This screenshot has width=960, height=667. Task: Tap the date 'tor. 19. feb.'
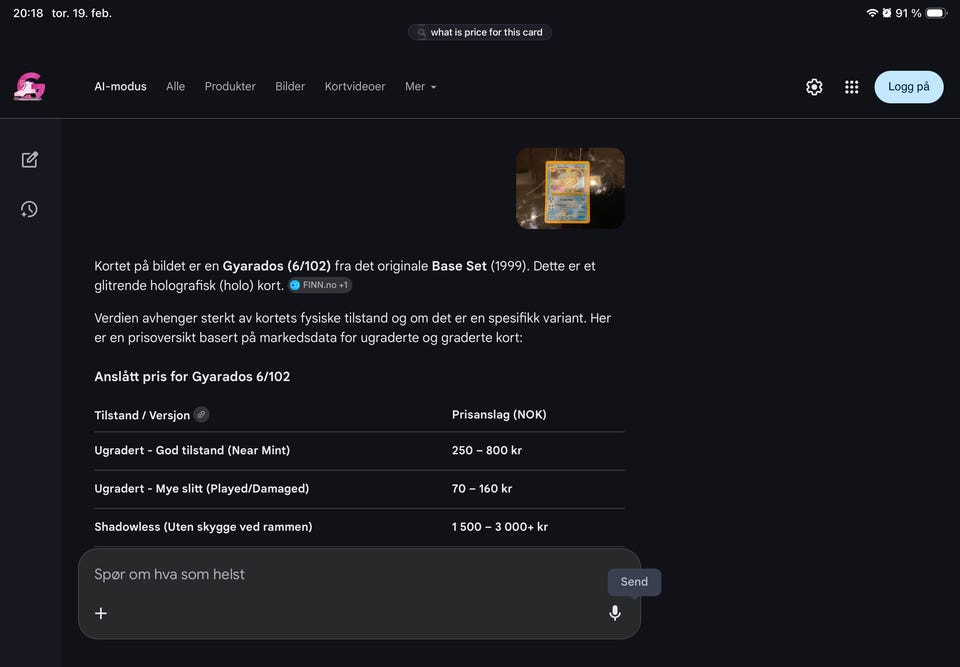pos(81,13)
